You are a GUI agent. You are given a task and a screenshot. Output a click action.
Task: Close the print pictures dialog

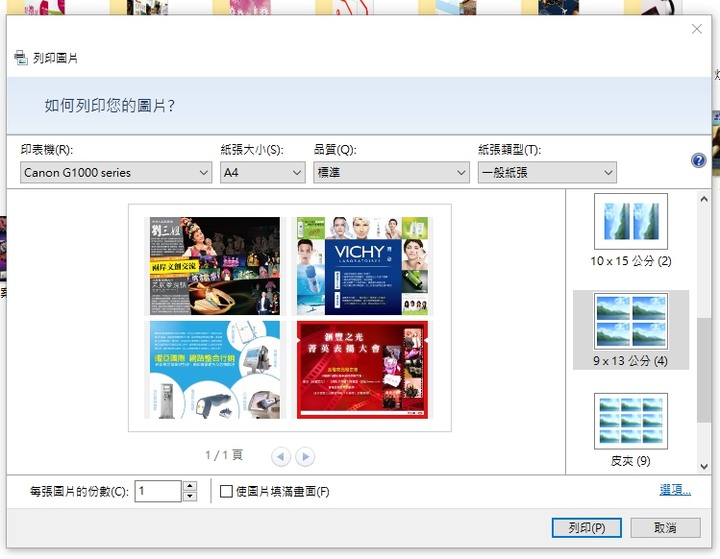[697, 29]
